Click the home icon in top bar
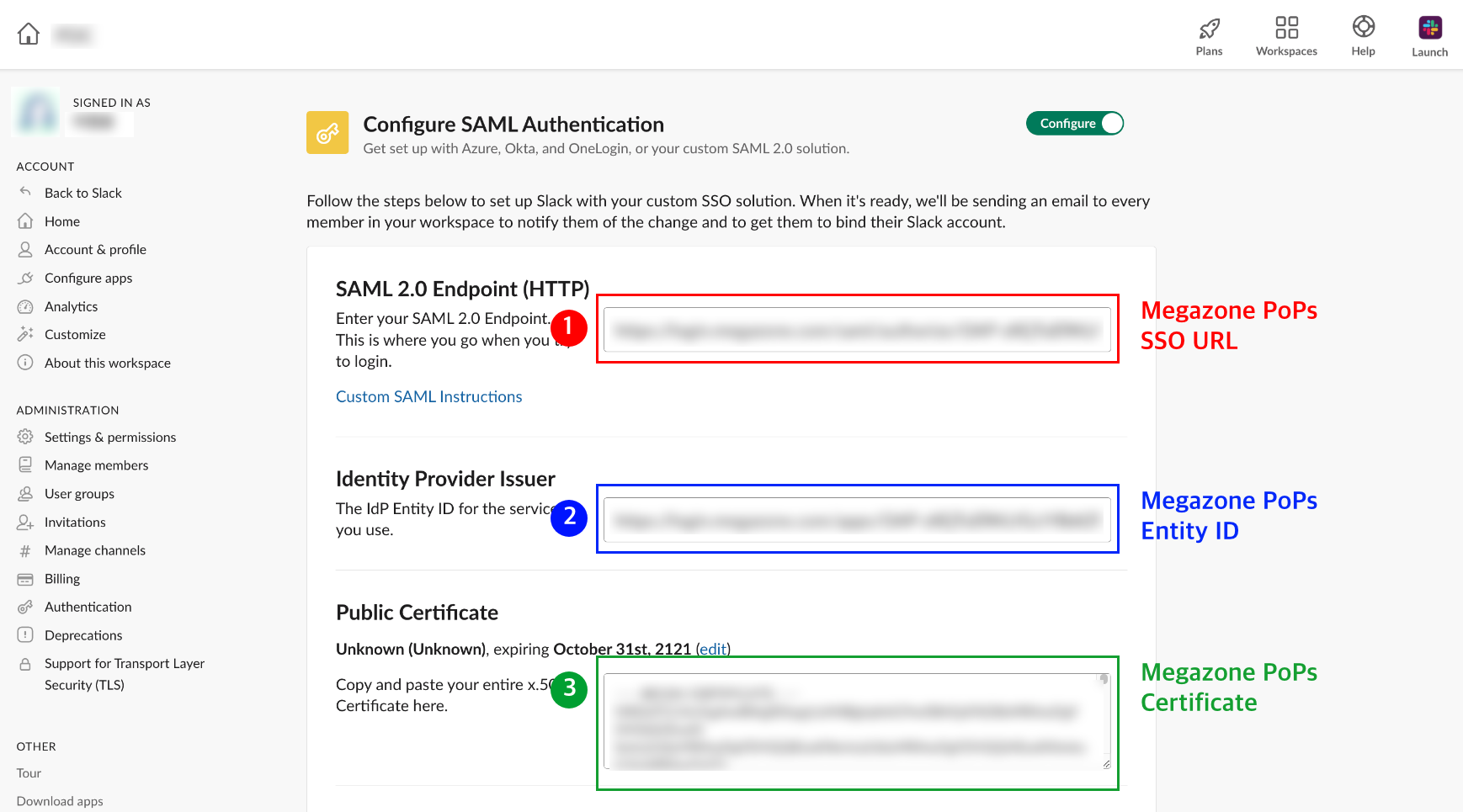Image resolution: width=1463 pixels, height=812 pixels. (29, 34)
